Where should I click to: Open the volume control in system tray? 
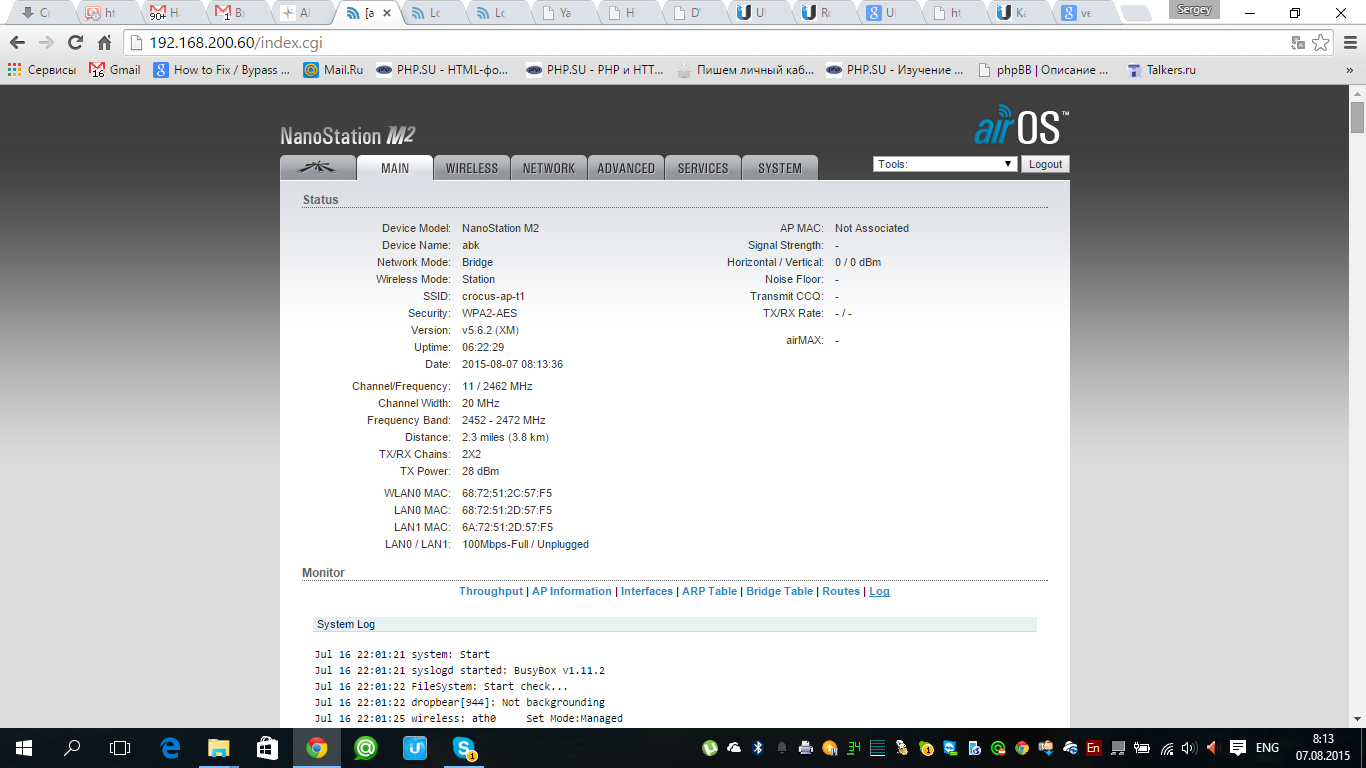pyautogui.click(x=1189, y=747)
